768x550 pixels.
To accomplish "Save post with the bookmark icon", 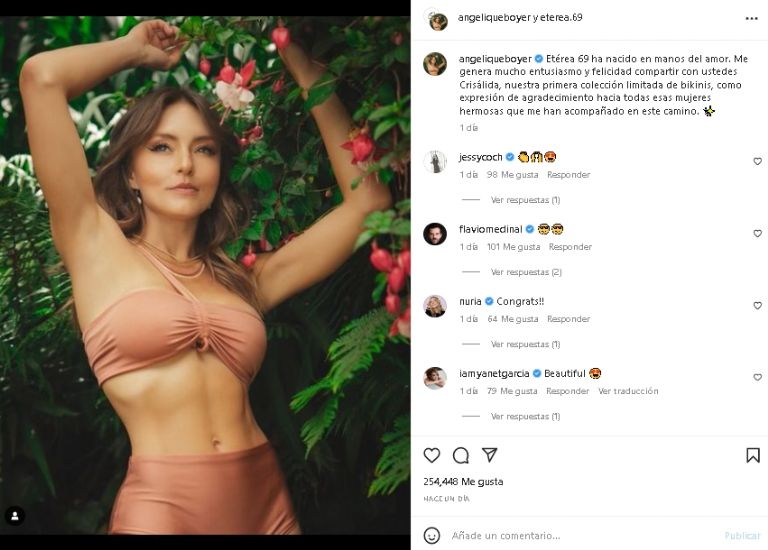I will pos(753,455).
